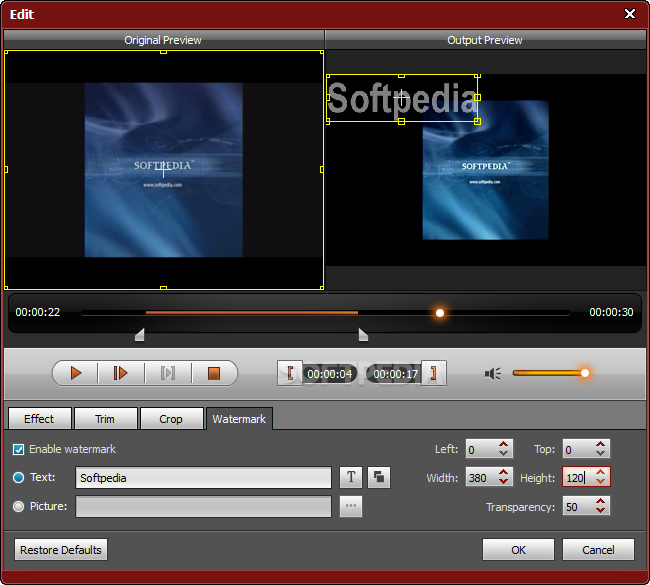Click the Cancel button
Screen dimensions: 650x585
tap(598, 550)
